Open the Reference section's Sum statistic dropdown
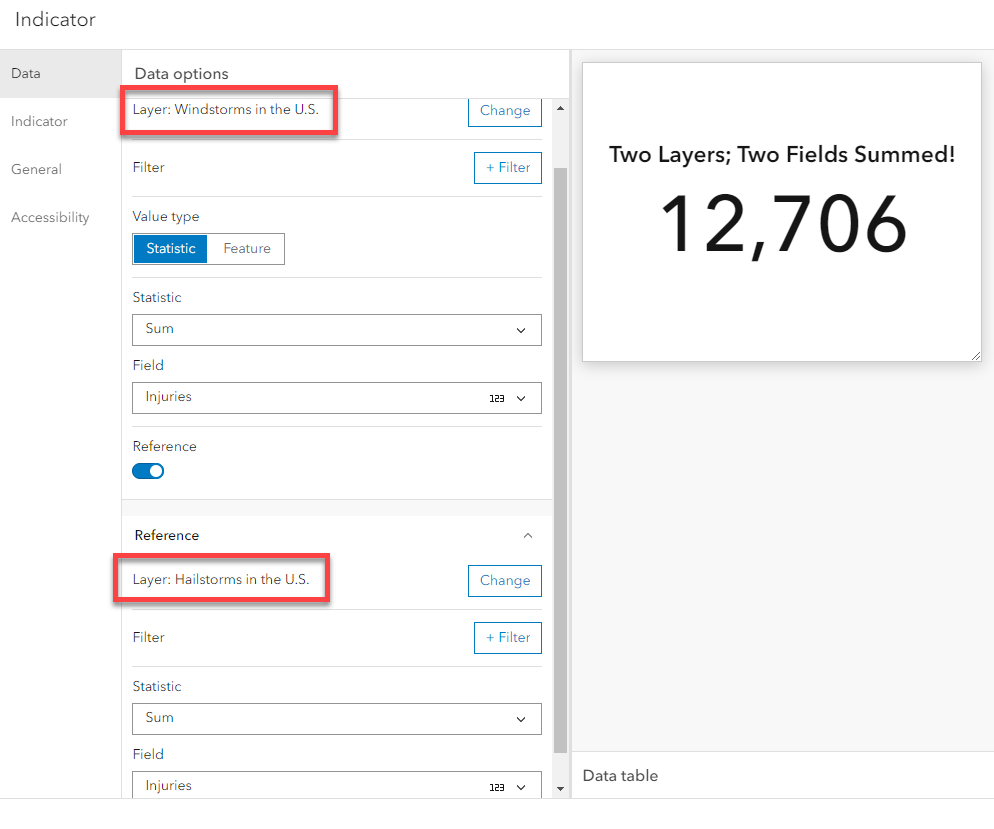 pyautogui.click(x=337, y=719)
